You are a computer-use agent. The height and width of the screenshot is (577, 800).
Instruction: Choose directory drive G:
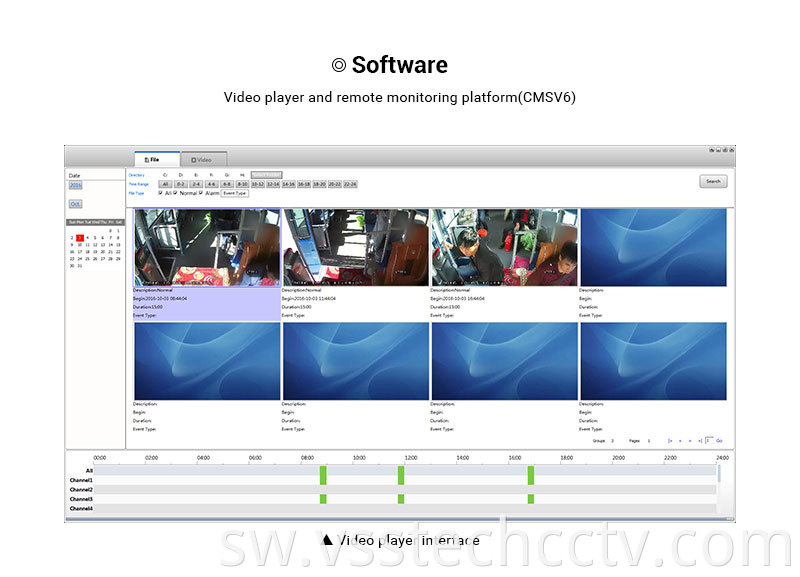click(x=227, y=175)
